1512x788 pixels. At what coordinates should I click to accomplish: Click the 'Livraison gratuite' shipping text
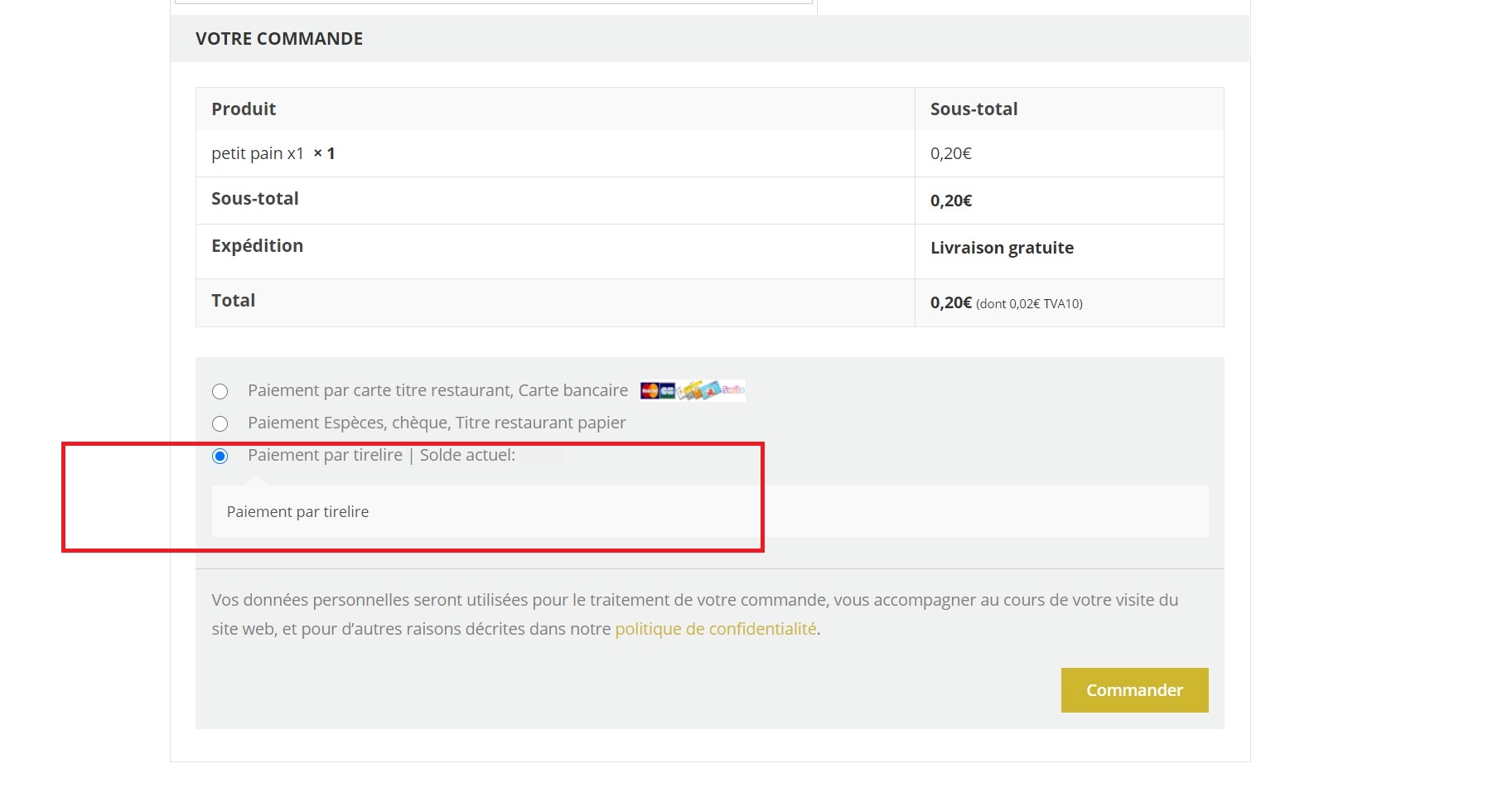coord(1002,248)
